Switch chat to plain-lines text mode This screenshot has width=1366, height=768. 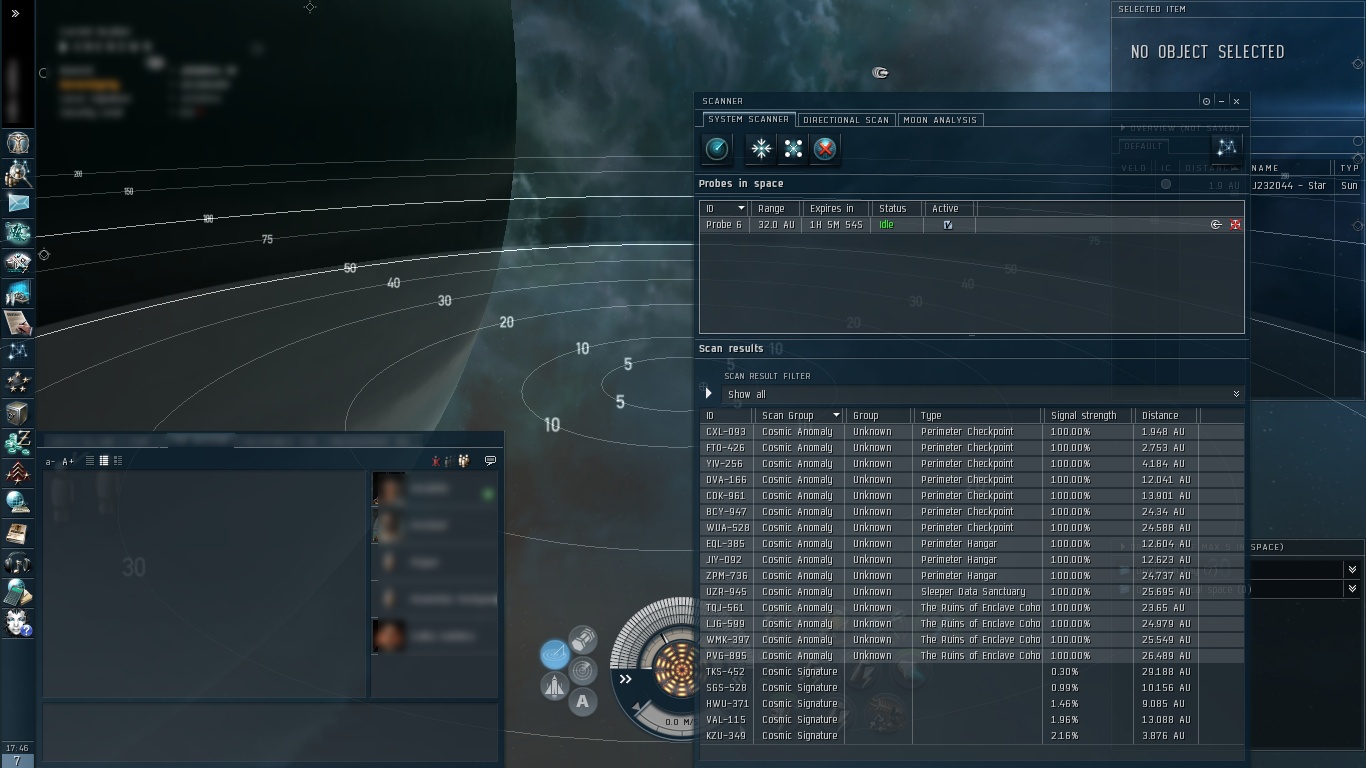89,461
